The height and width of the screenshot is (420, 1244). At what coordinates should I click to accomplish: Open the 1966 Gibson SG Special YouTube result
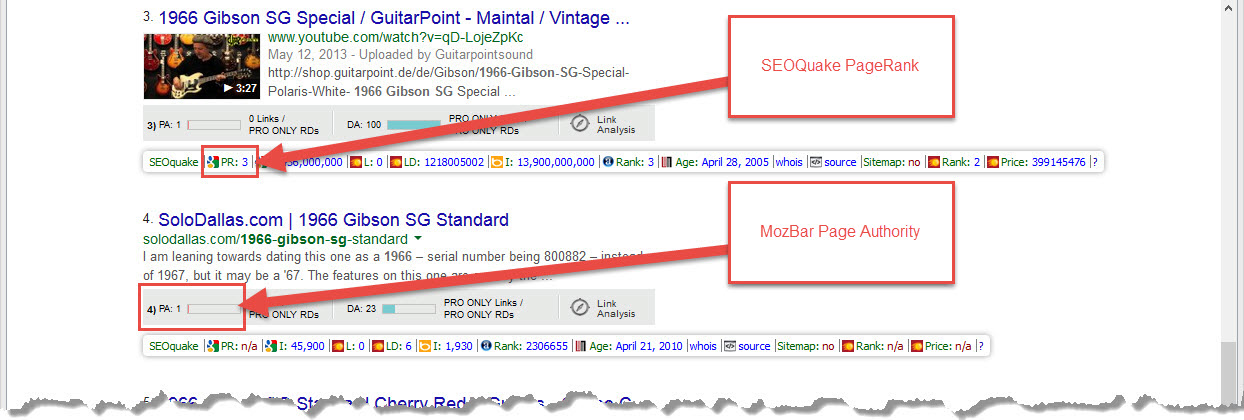click(394, 18)
